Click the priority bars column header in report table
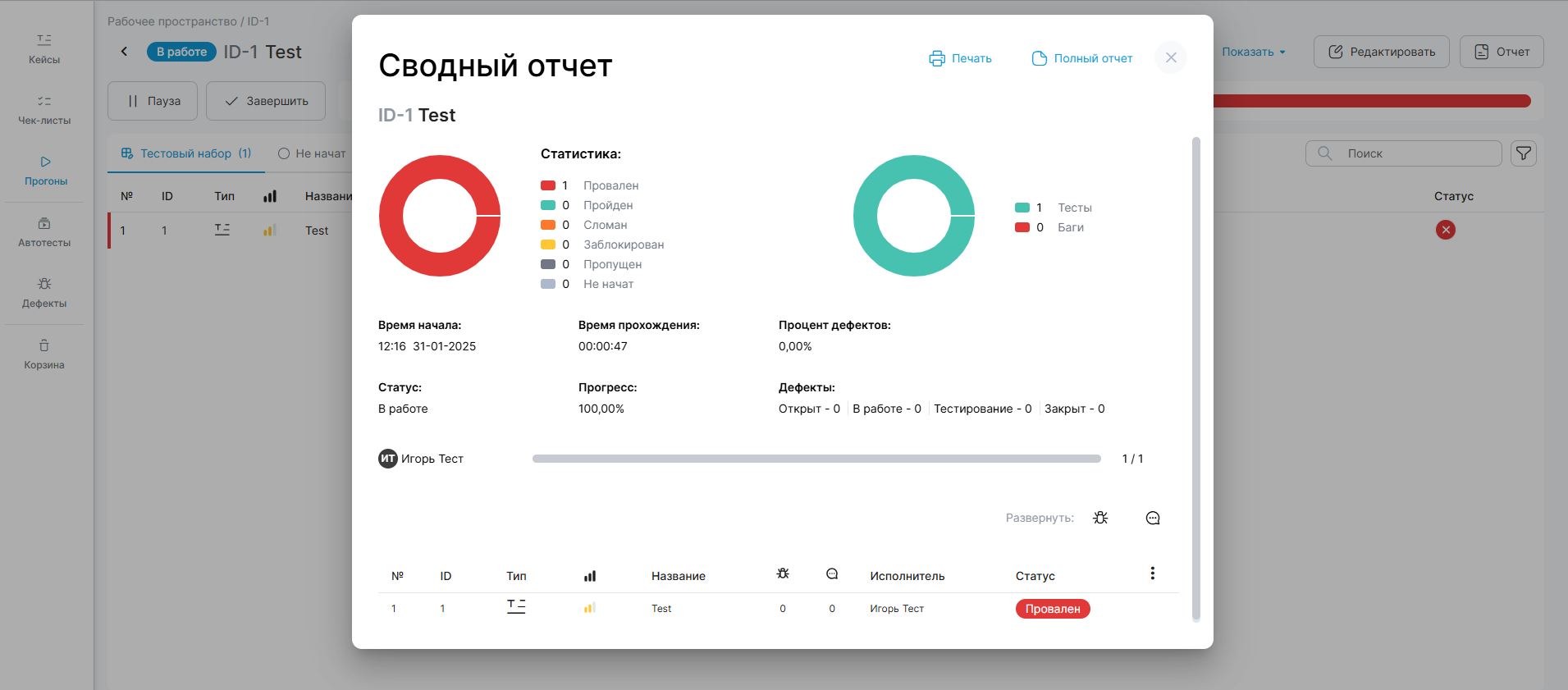 tap(590, 576)
